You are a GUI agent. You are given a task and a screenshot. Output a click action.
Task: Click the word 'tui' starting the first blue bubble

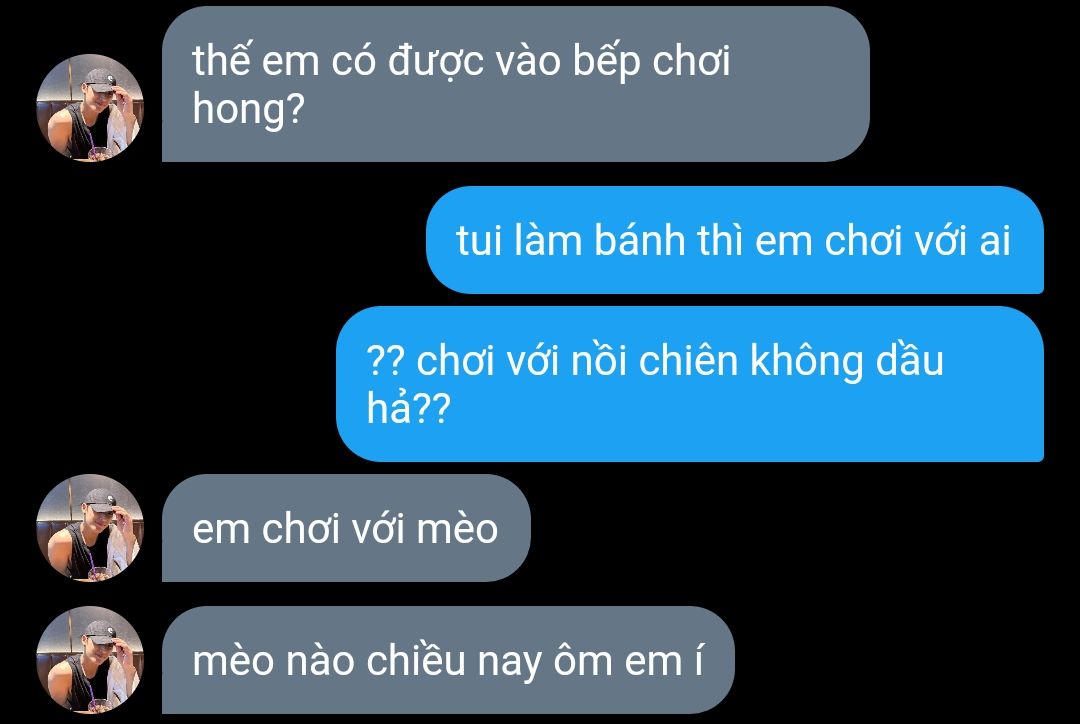tap(479, 241)
